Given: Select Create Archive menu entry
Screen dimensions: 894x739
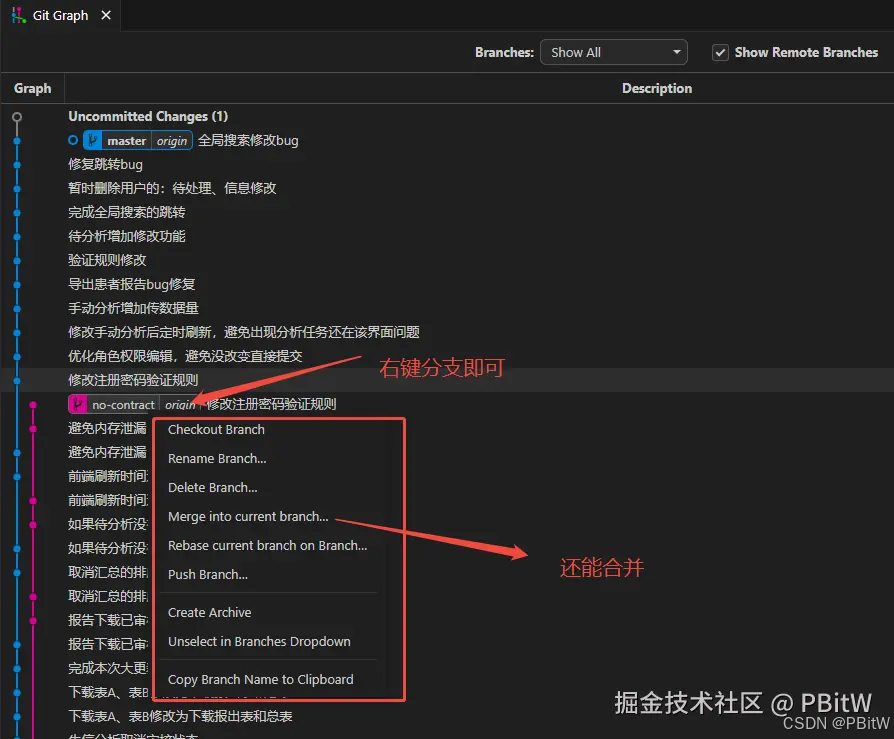Looking at the screenshot, I should point(209,612).
